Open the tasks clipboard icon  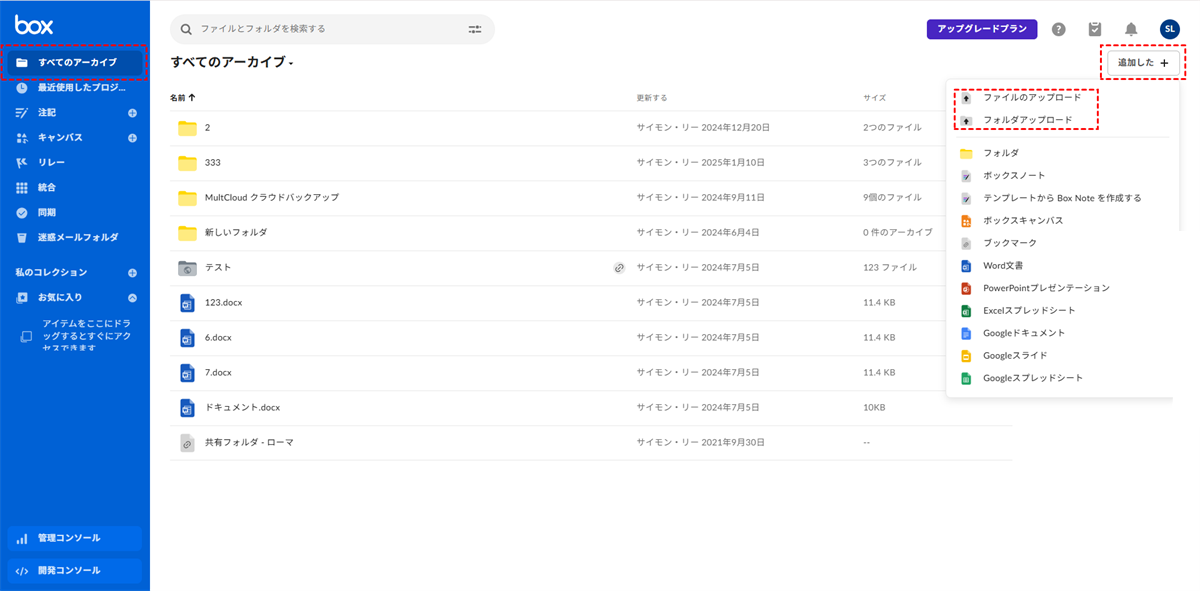tap(1095, 29)
